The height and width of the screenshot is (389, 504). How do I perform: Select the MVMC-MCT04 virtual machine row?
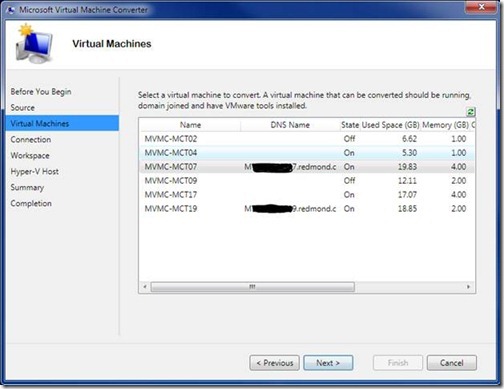tap(307, 153)
